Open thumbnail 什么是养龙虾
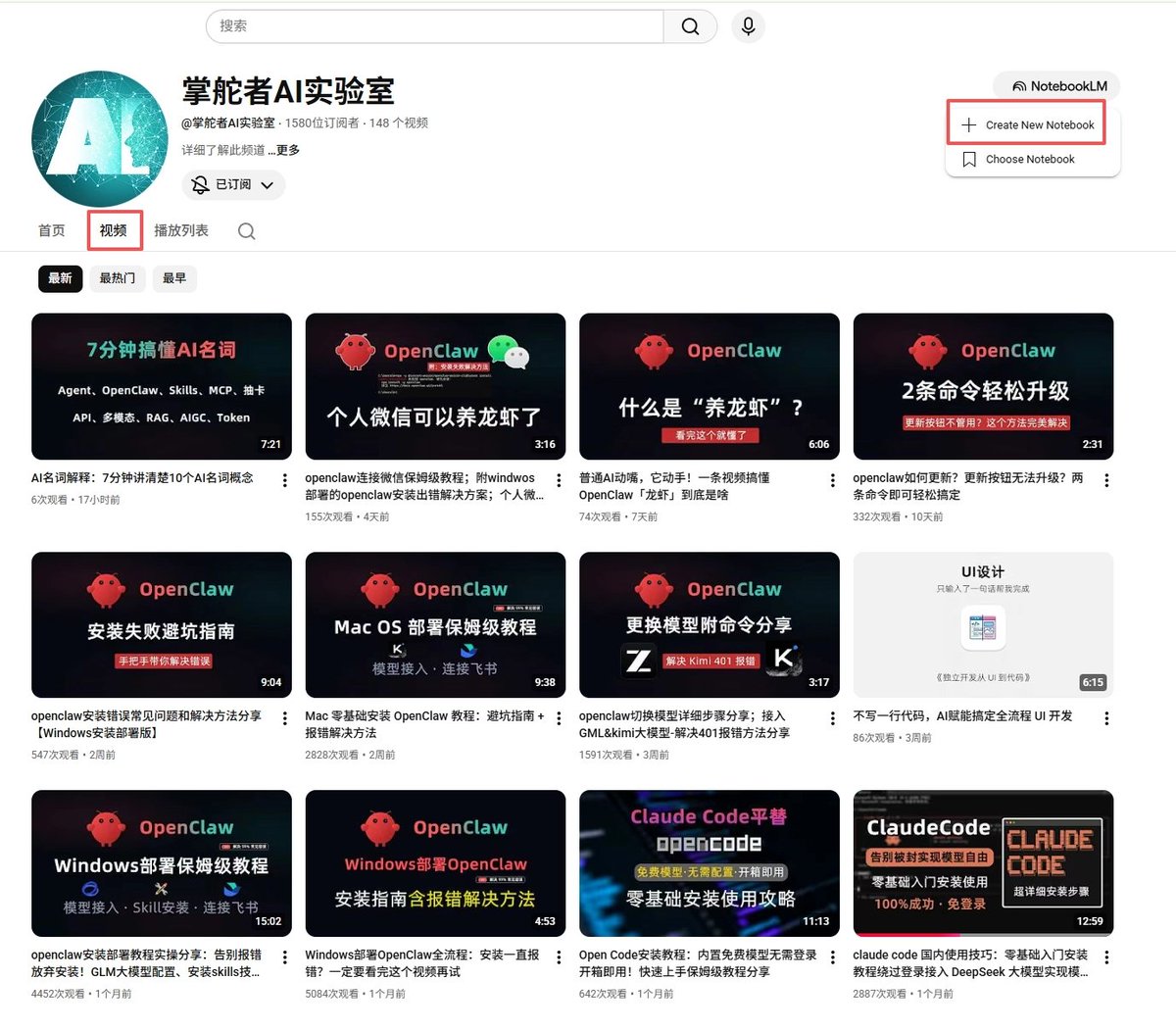1176x1029 pixels. point(710,386)
